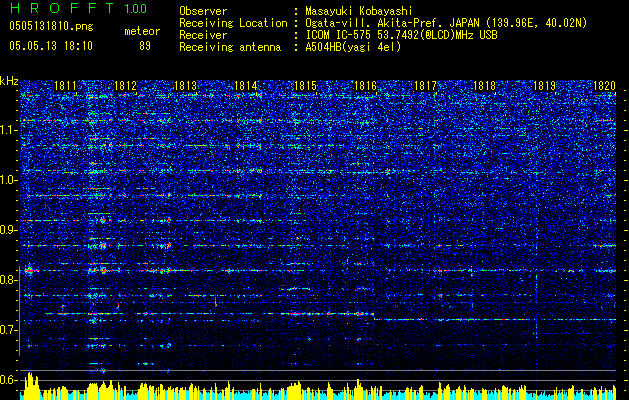Click the 1813 time marker
The image size is (629, 400).
point(185,86)
